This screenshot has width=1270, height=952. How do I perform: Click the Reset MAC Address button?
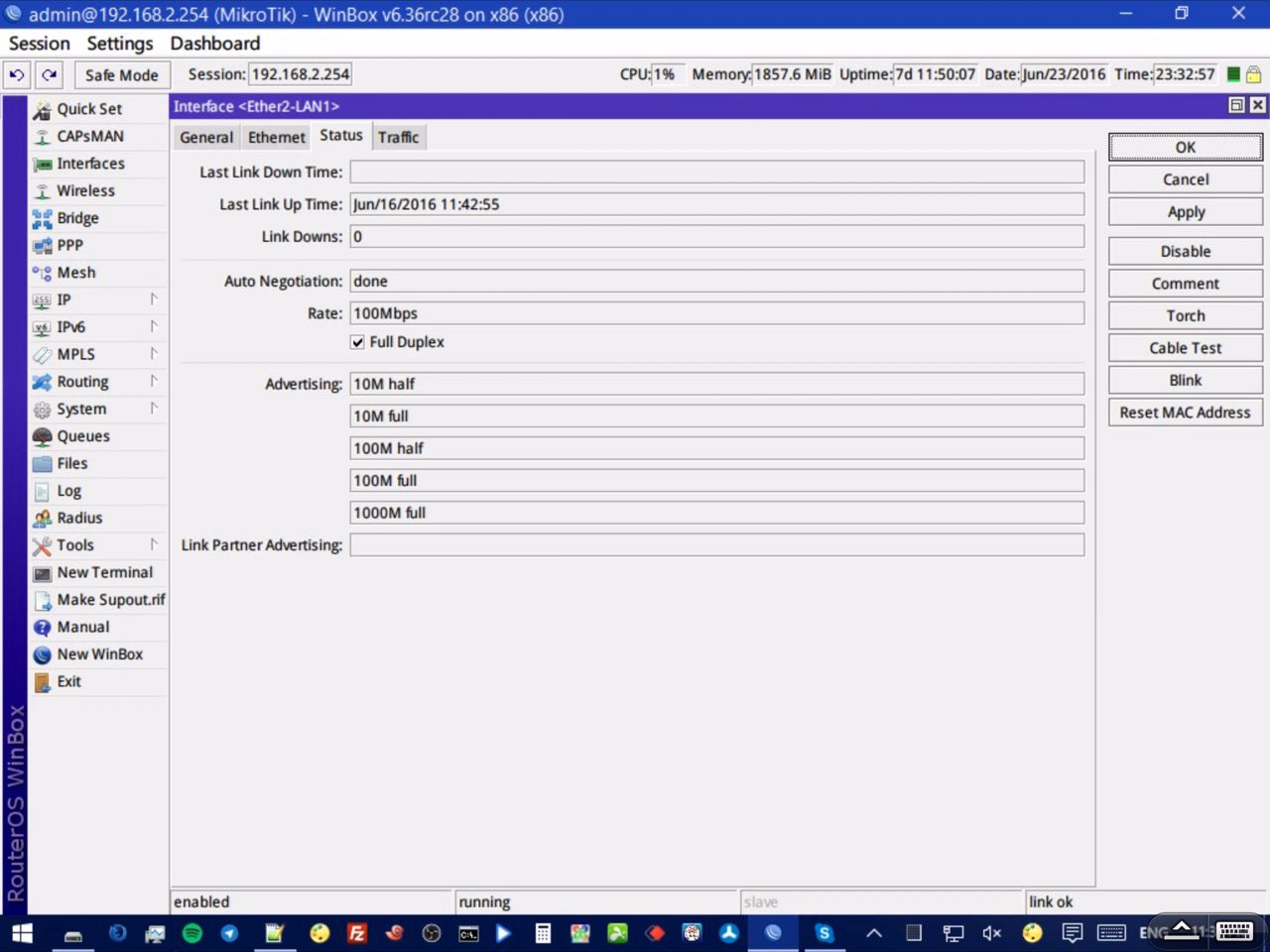1186,413
